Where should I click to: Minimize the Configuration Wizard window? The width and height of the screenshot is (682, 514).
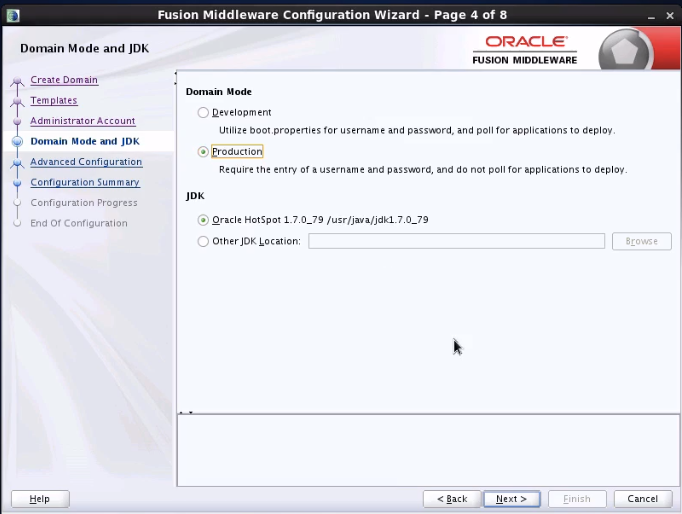(x=651, y=16)
